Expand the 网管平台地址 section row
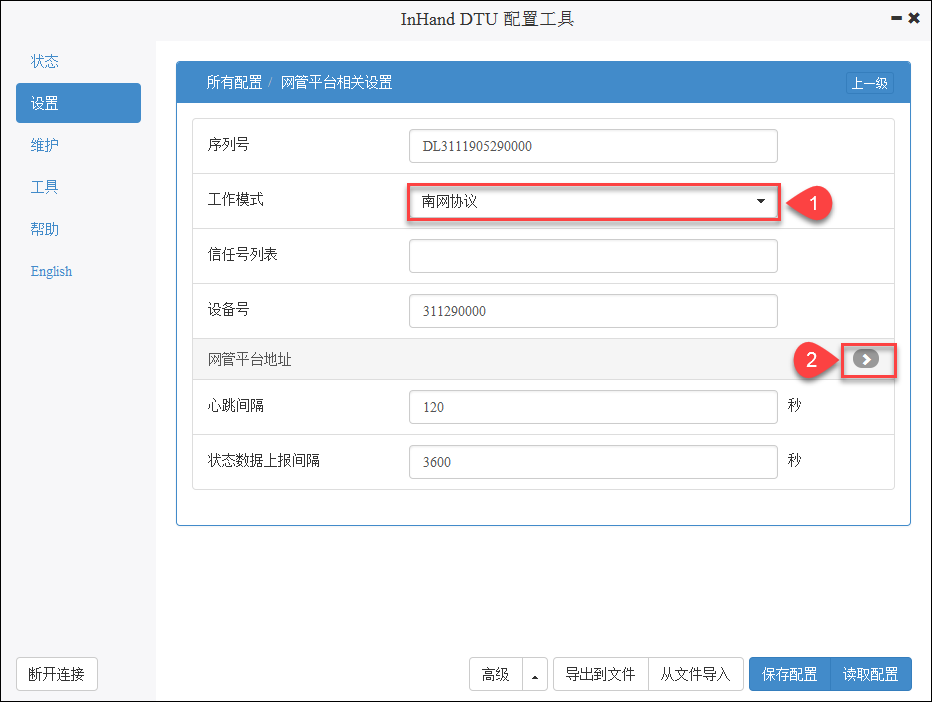This screenshot has width=932, height=702. click(x=543, y=359)
